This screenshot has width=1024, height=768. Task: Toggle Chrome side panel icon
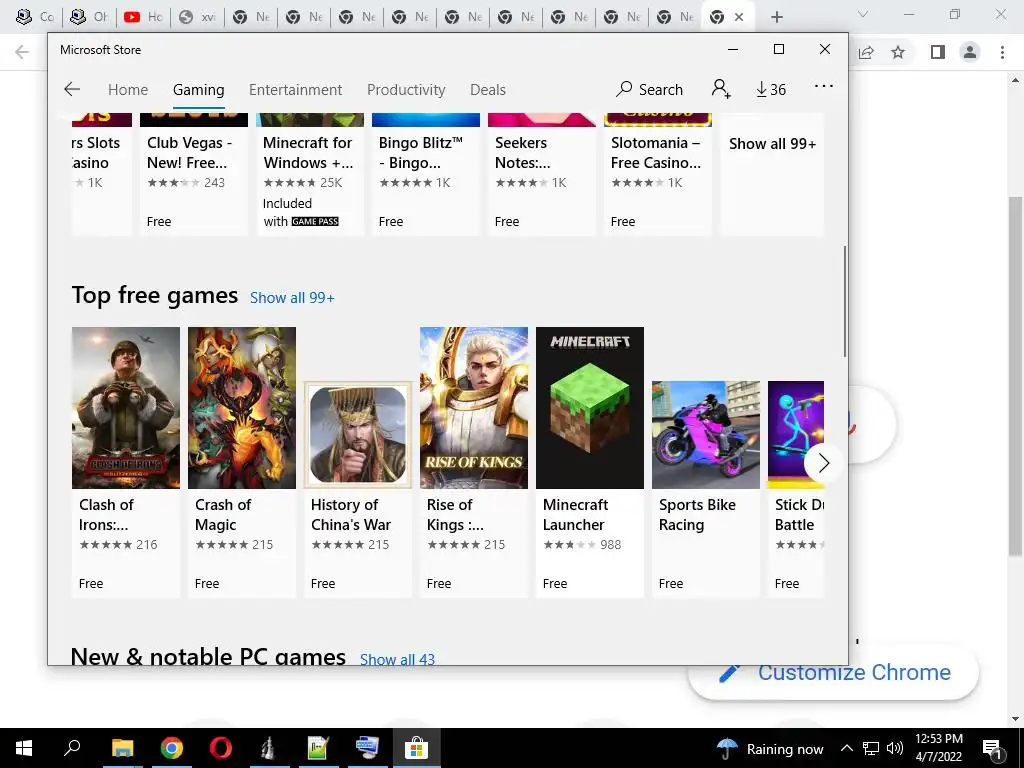937,52
